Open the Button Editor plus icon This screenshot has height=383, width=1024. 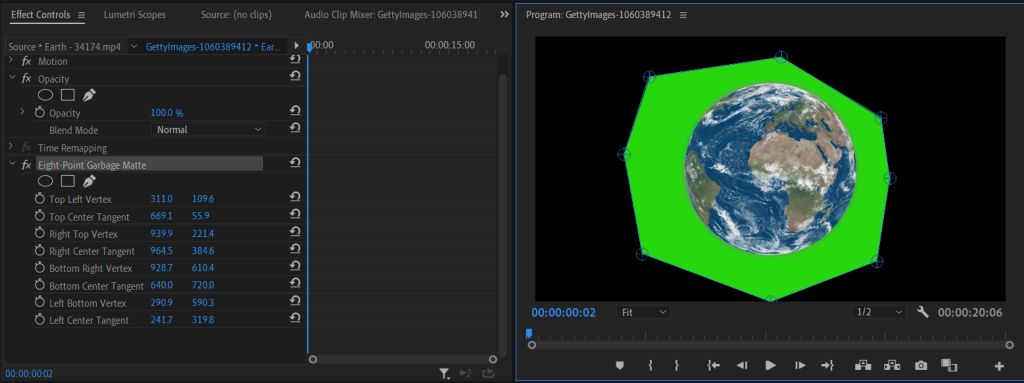999,366
